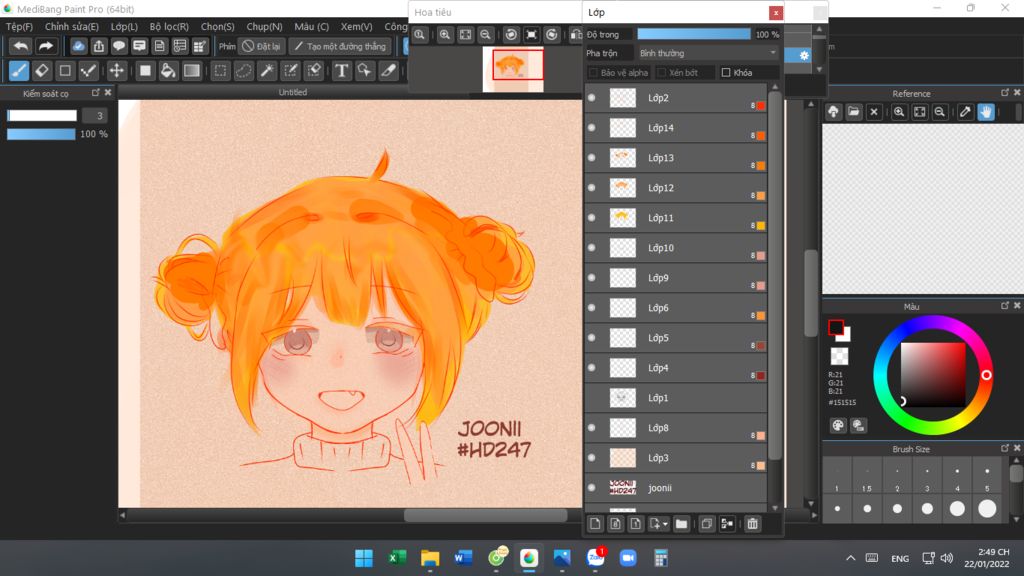The height and width of the screenshot is (576, 1024).
Task: Select the Gradient tool
Action: [x=191, y=71]
